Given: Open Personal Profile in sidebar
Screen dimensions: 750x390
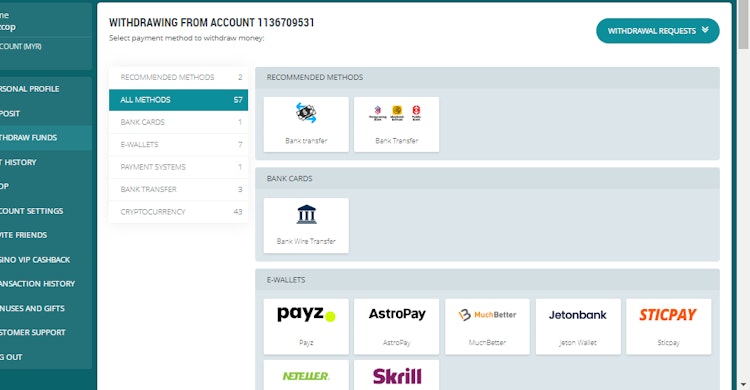Looking at the screenshot, I should [x=46, y=89].
